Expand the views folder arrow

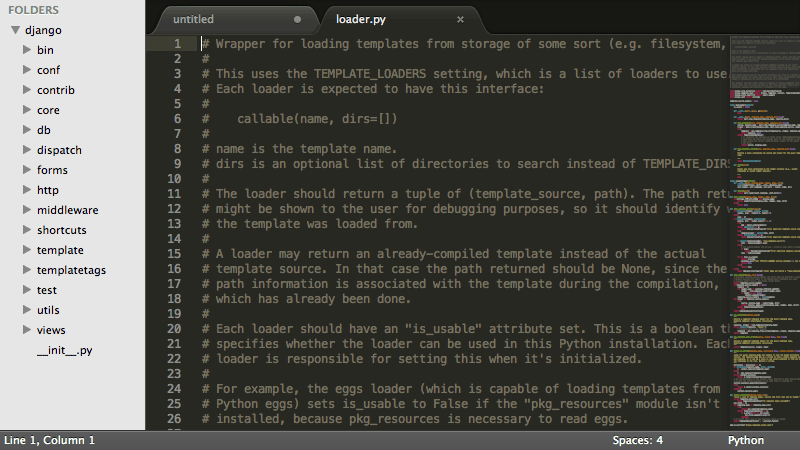(27, 330)
